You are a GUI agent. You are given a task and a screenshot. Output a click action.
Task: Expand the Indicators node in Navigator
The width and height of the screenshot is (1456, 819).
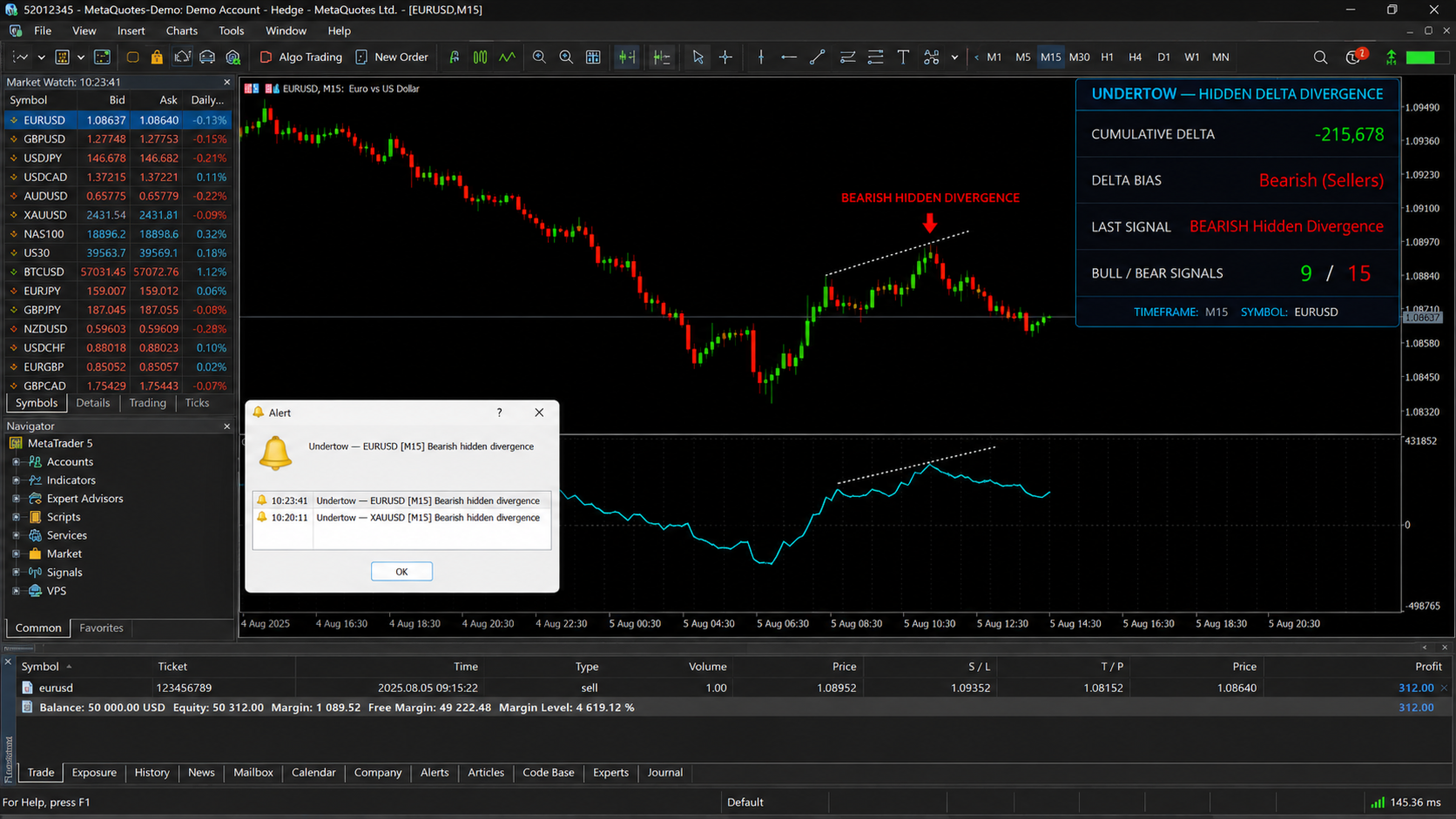pyautogui.click(x=16, y=480)
